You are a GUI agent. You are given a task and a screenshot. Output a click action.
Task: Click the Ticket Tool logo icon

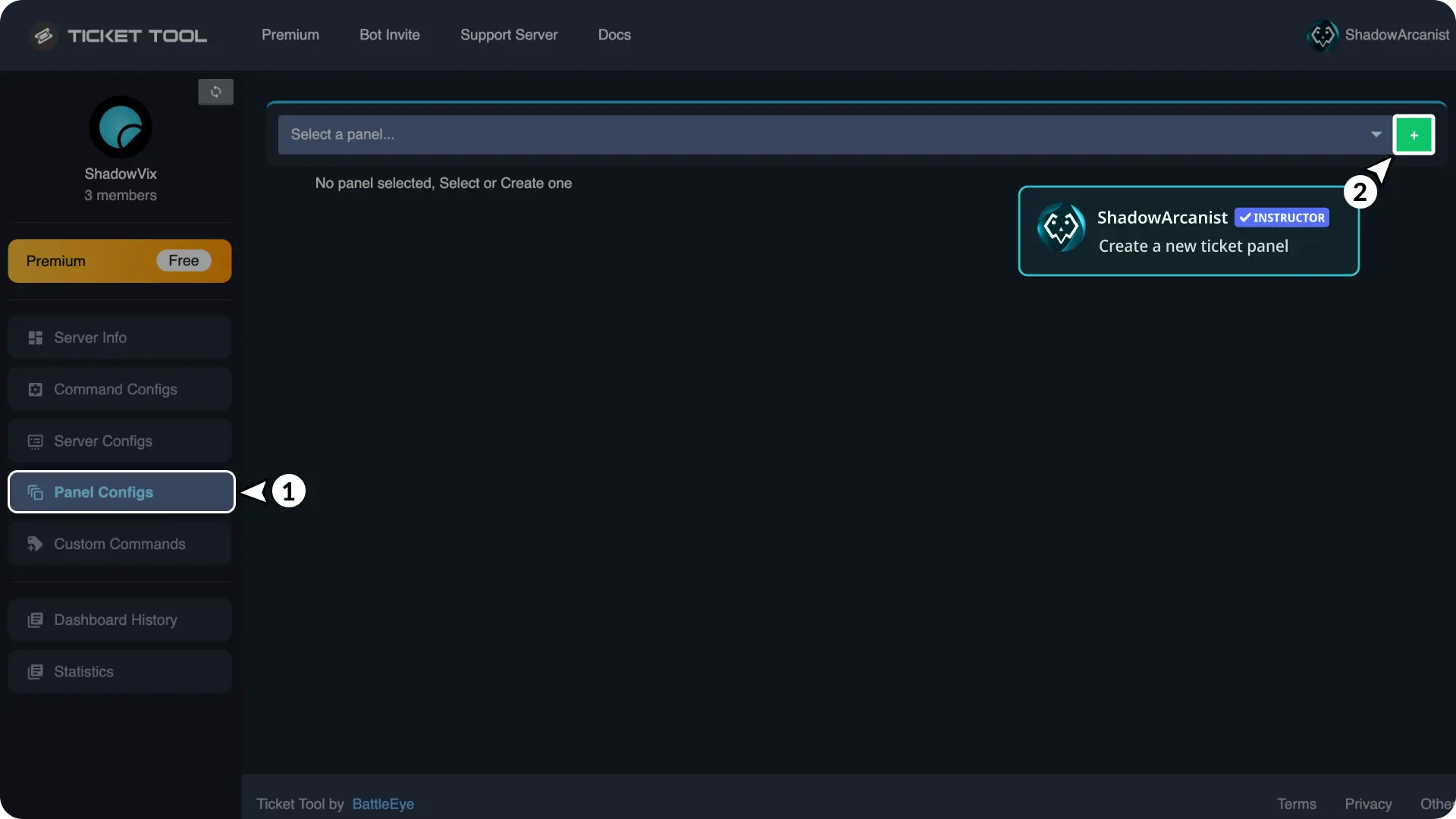click(x=44, y=36)
